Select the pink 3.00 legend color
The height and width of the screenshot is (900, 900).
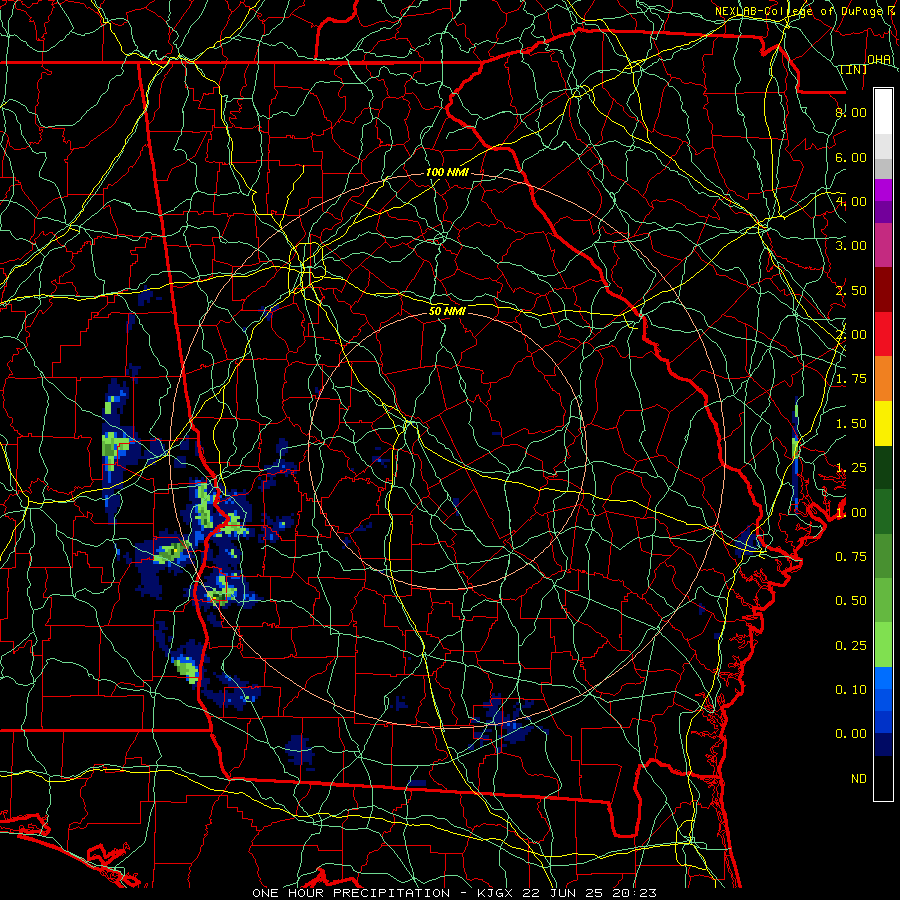pyautogui.click(x=883, y=246)
